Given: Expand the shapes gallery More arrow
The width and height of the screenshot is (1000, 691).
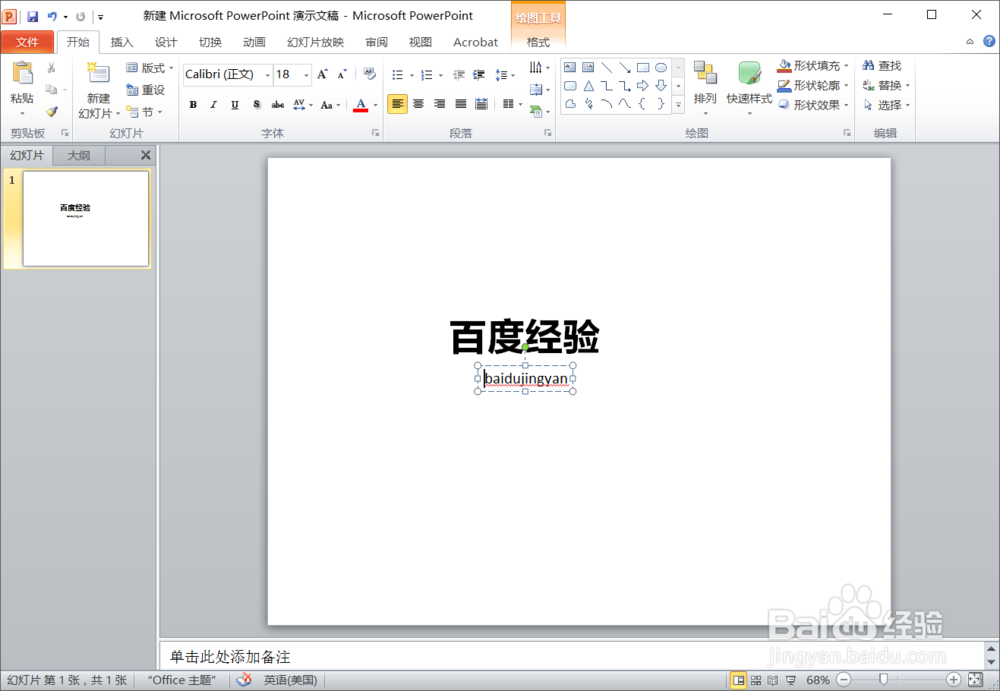Looking at the screenshot, I should pos(679,105).
